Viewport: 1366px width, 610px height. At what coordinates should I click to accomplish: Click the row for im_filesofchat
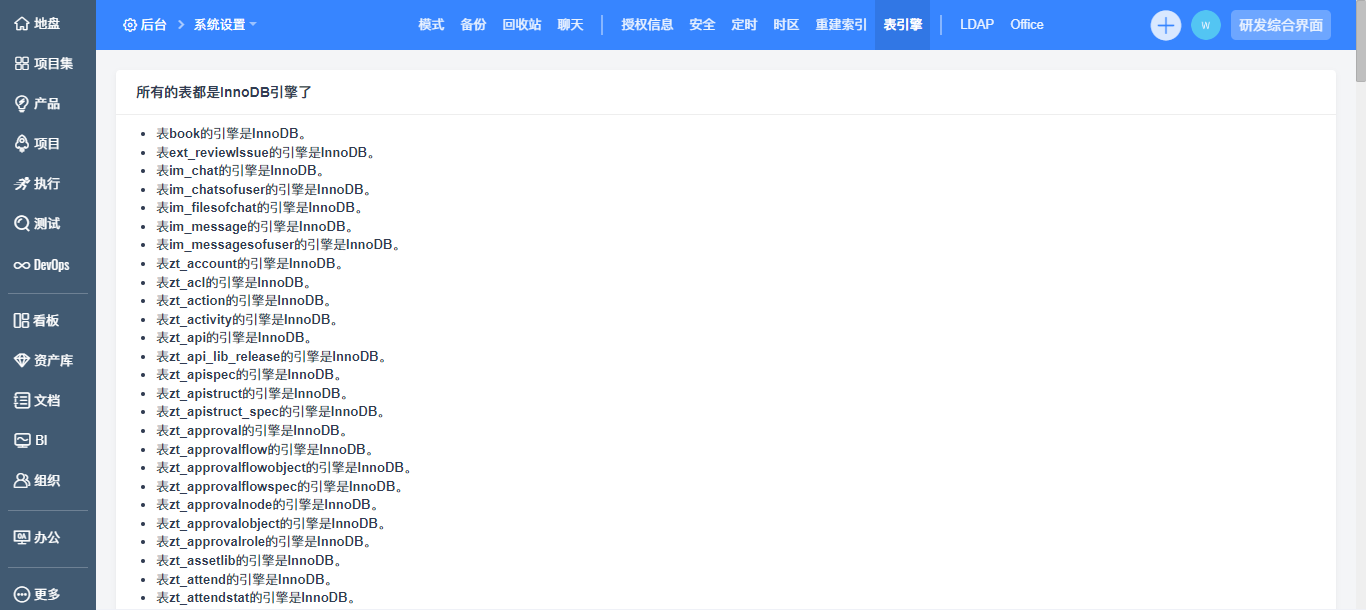tap(259, 207)
